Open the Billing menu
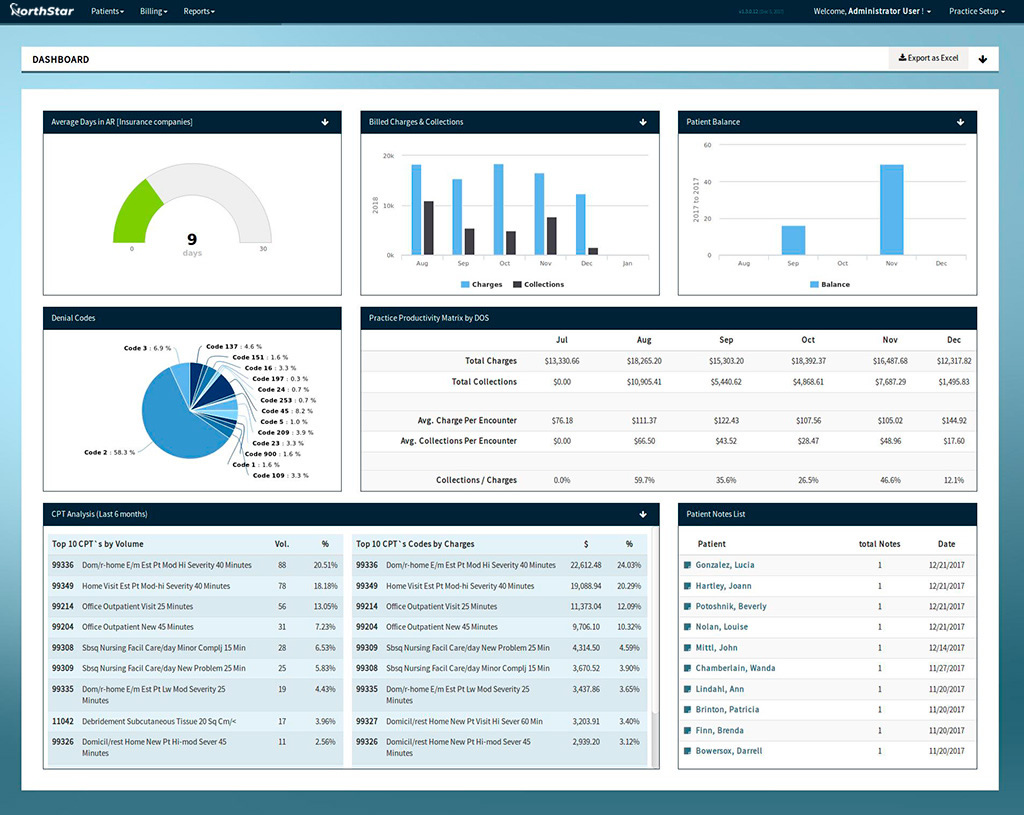The height and width of the screenshot is (815, 1024). click(x=153, y=11)
